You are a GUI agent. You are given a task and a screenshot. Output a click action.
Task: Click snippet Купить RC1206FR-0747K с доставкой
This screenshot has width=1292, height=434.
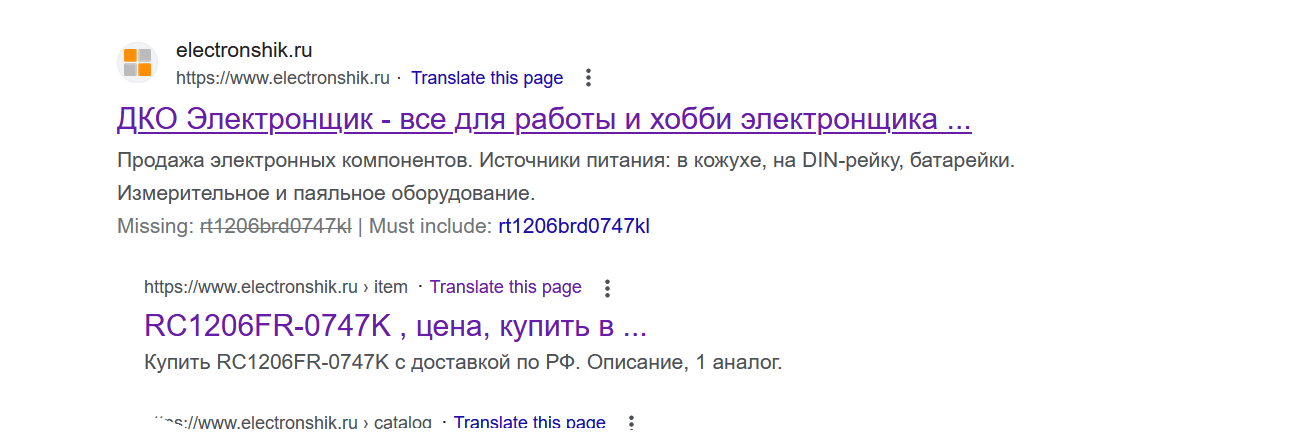click(x=463, y=362)
